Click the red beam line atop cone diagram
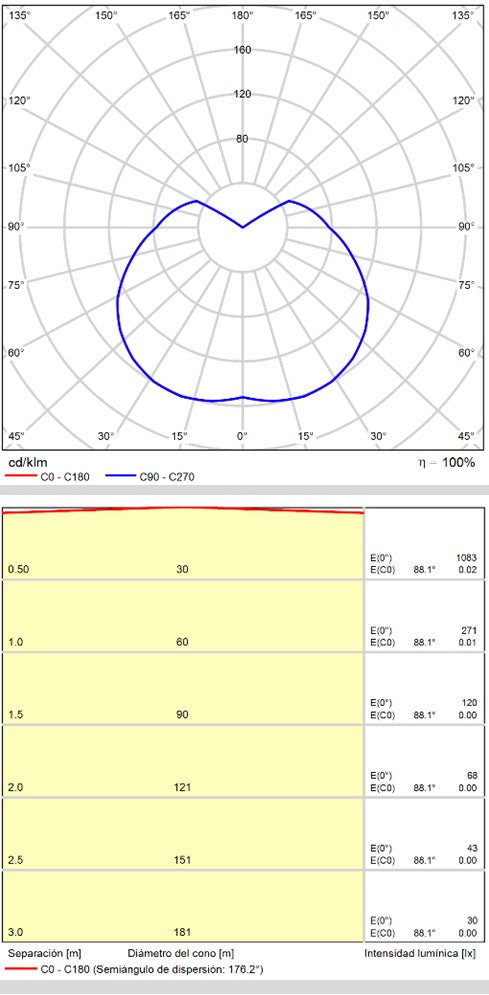Viewport: 489px width, 995px height. [183, 510]
